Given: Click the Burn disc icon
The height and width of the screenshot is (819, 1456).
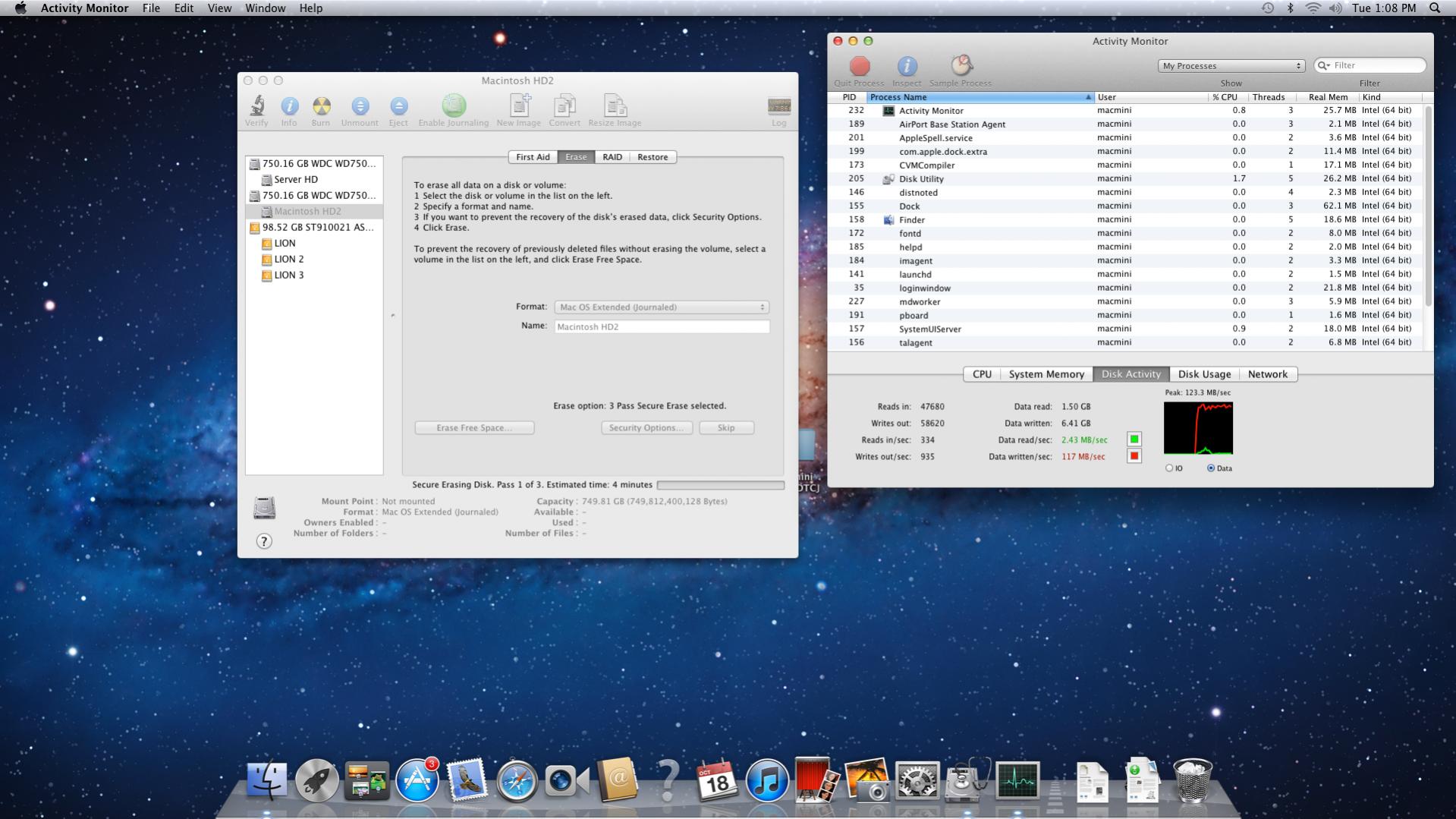Looking at the screenshot, I should pos(321,106).
